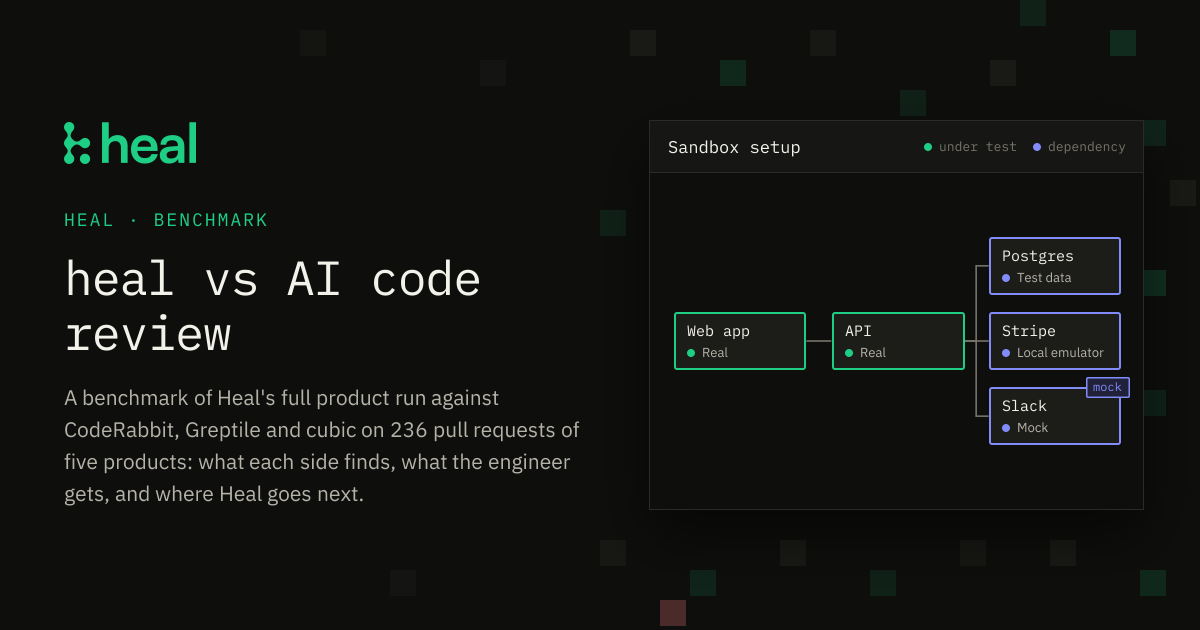1200x630 pixels.
Task: Select the Postgres dependency box
Action: pos(1055,266)
